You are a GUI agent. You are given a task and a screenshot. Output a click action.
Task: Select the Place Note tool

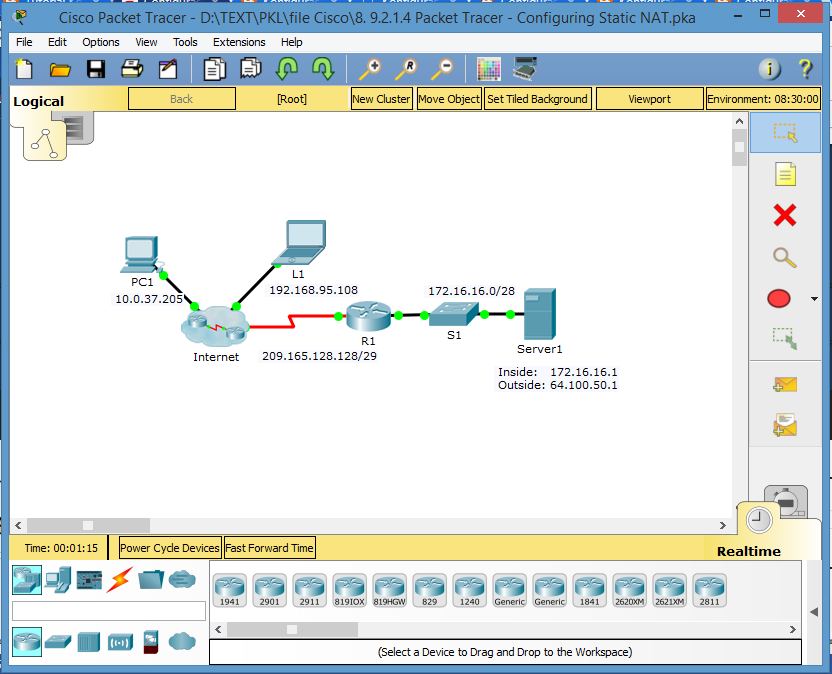(x=785, y=174)
